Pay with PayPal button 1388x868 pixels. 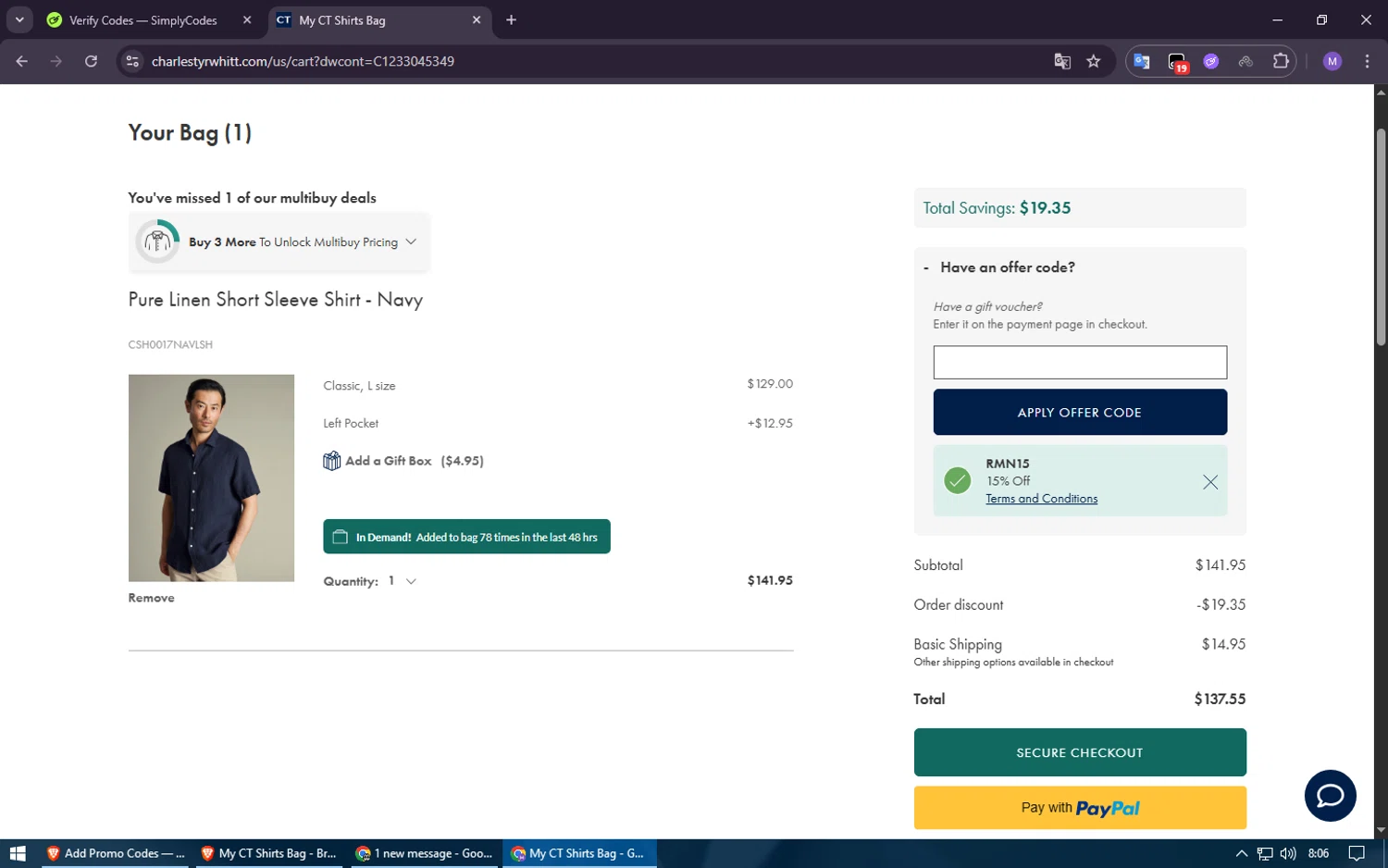coord(1080,808)
